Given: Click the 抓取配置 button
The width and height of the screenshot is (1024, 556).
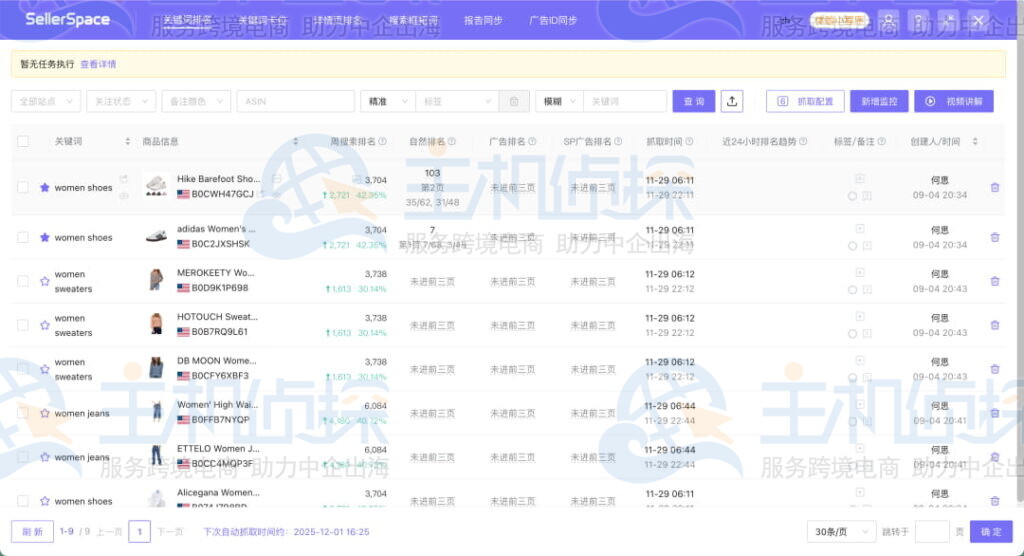Looking at the screenshot, I should (x=805, y=101).
